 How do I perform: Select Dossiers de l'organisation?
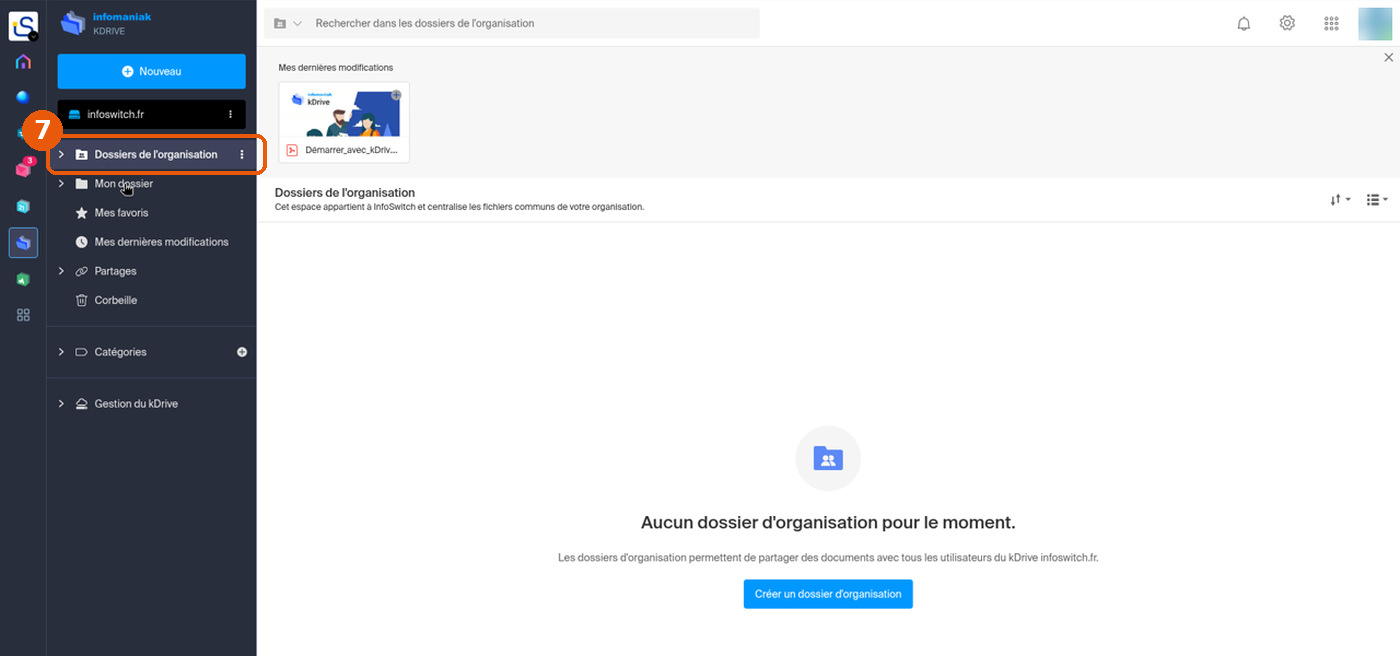pyautogui.click(x=156, y=154)
